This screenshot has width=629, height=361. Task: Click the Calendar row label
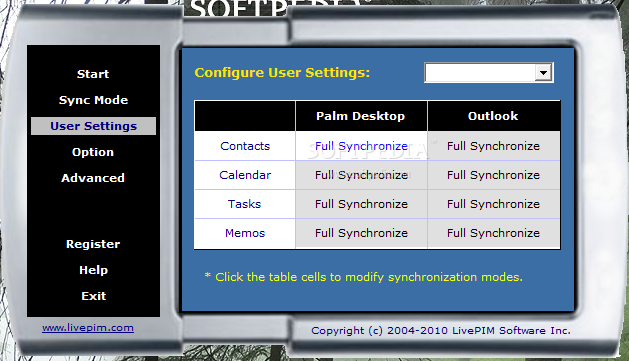pos(245,175)
